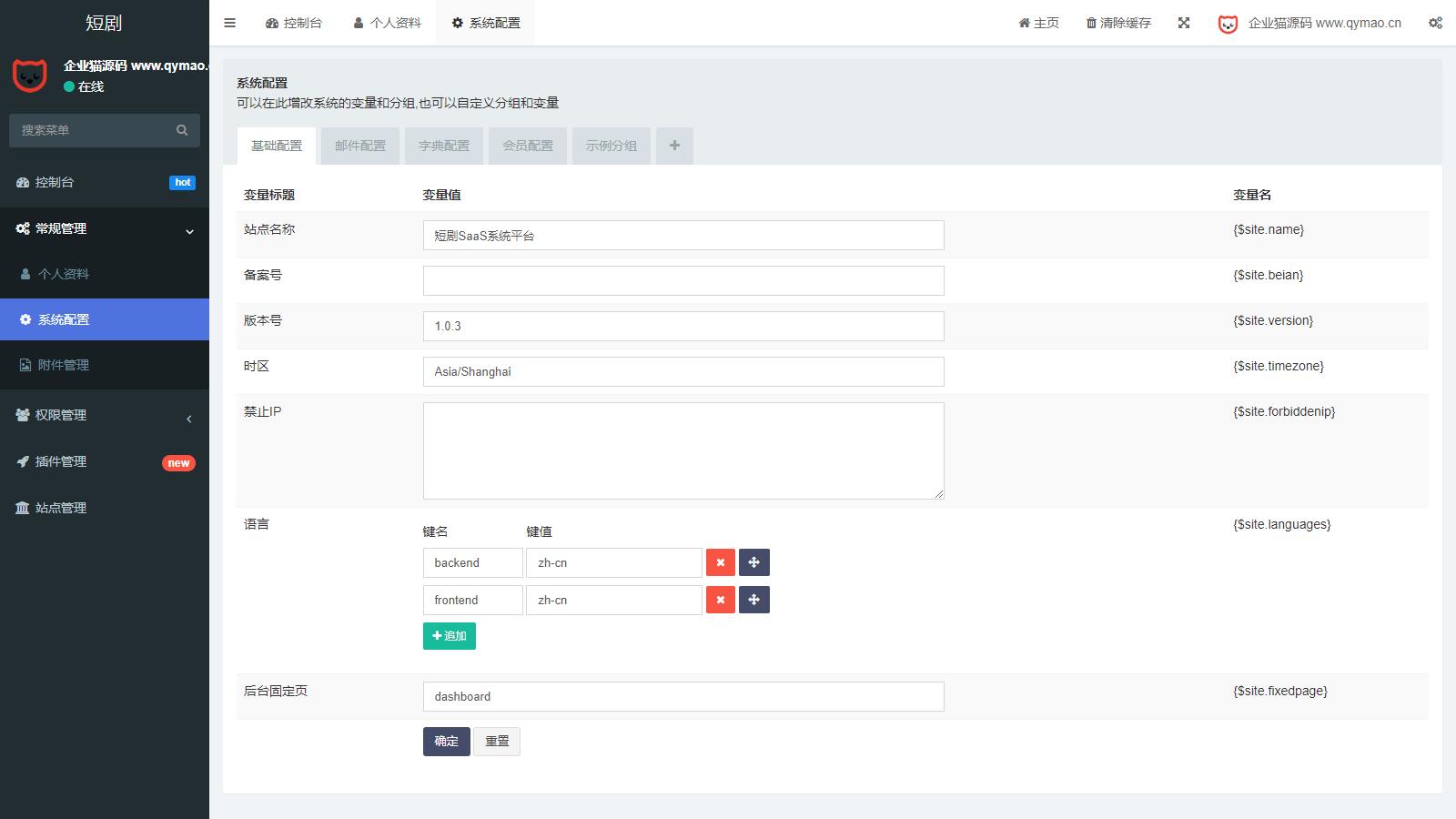Click the 追加 button to add language

[x=449, y=636]
